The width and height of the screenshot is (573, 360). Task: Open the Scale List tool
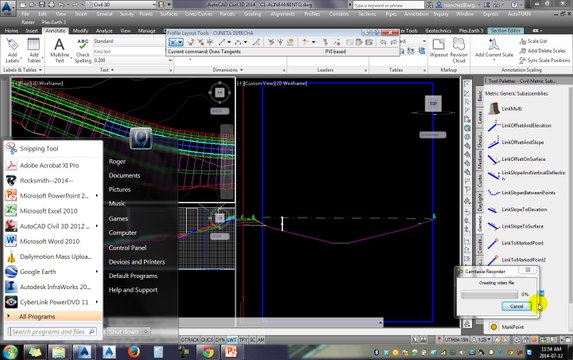tap(533, 41)
